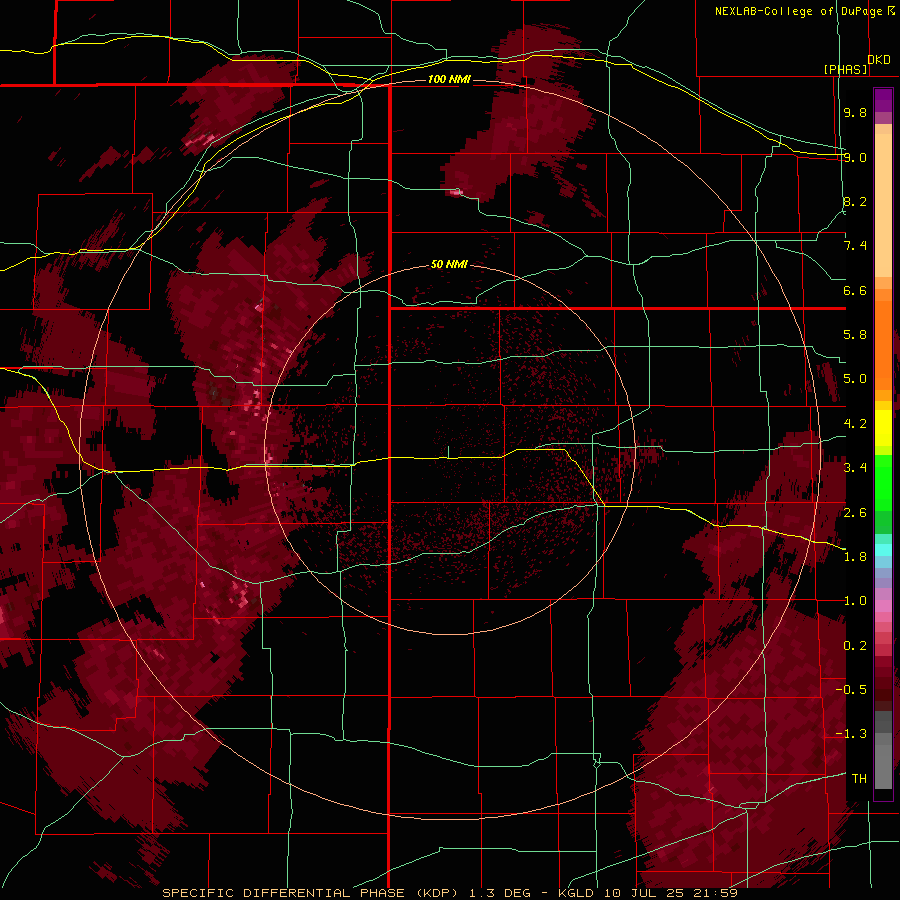Click the 50 NMI range ring label
900x900 pixels.
[449, 264]
